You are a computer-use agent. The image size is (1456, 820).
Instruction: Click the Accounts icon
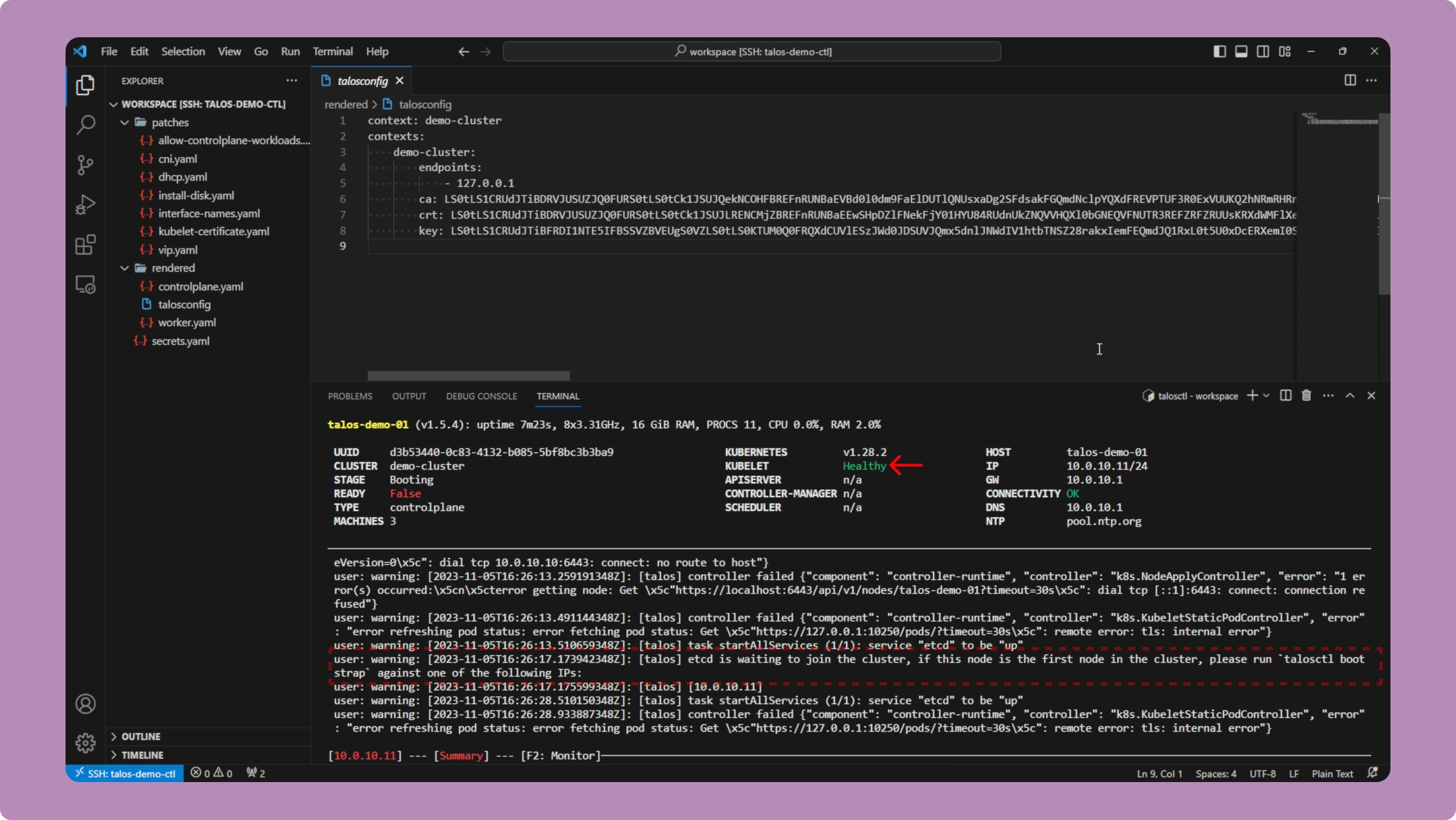coord(85,704)
